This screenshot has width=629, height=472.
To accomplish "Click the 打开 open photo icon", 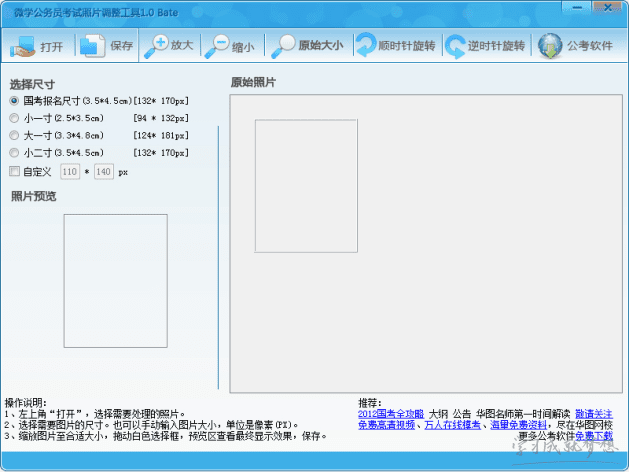I will [23, 46].
